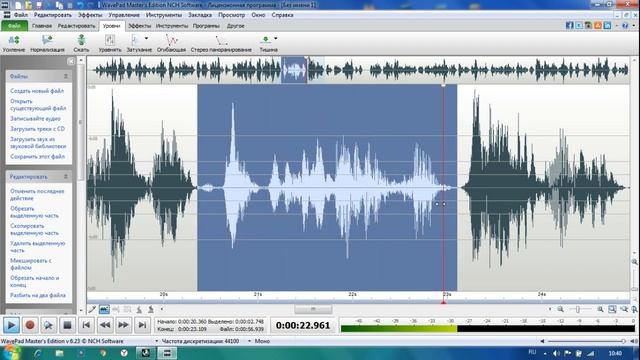The width and height of the screenshot is (640, 360).
Task: Click the overview waveform selection region
Action: [x=294, y=70]
